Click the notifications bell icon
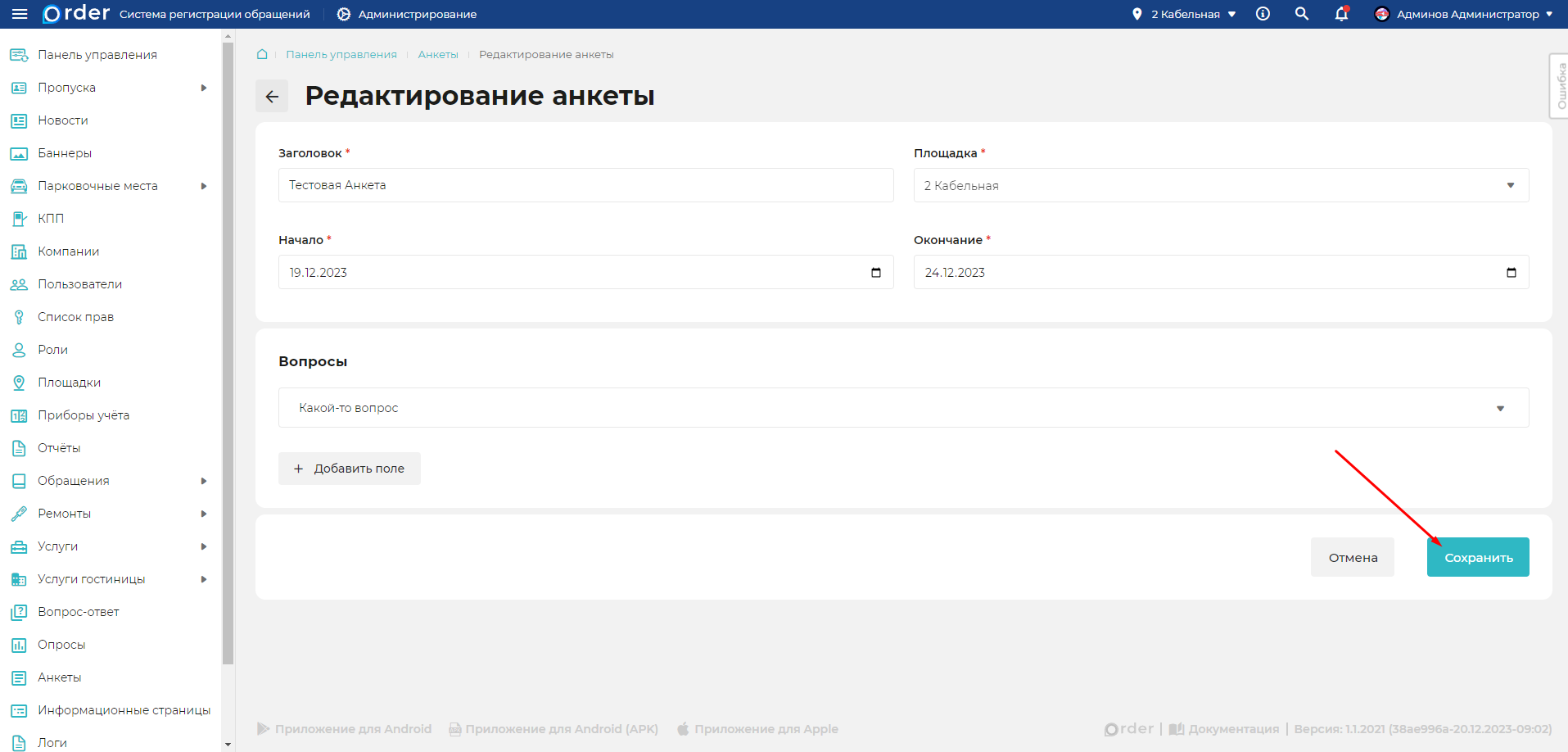The image size is (1568, 752). (x=1340, y=14)
